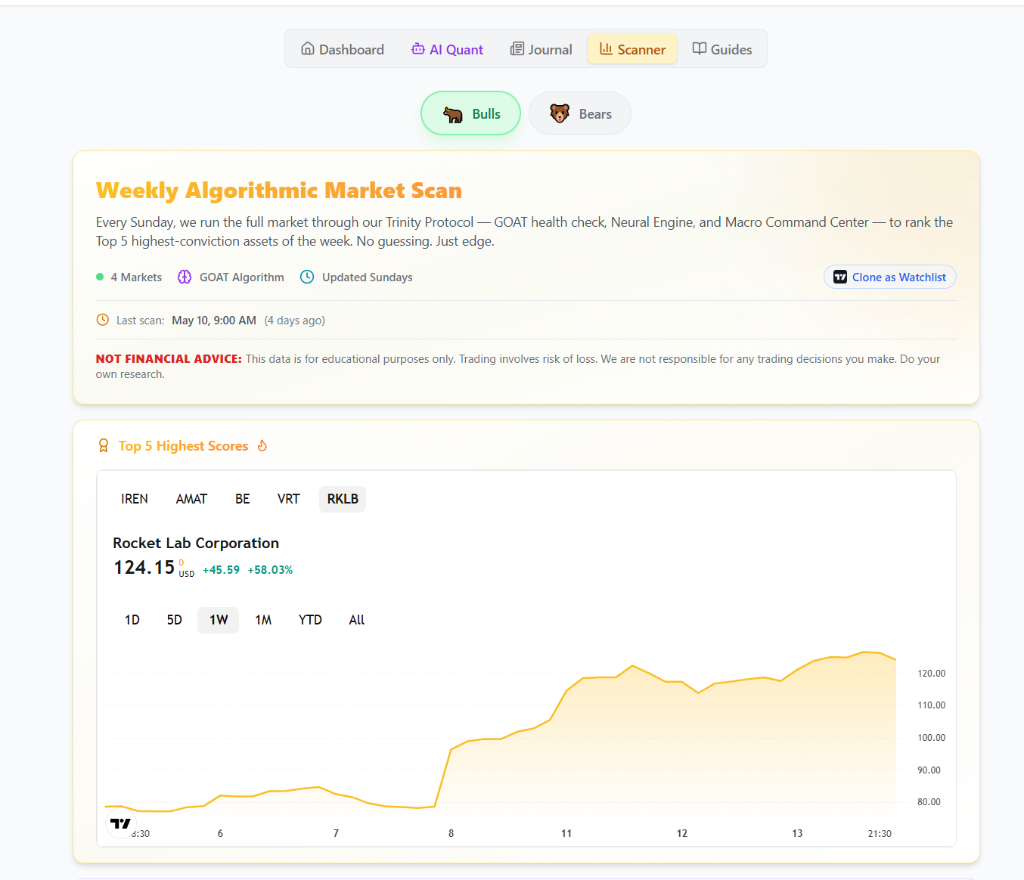Click the Dashboard home icon
Screen dimensions: 1024x880
point(308,49)
